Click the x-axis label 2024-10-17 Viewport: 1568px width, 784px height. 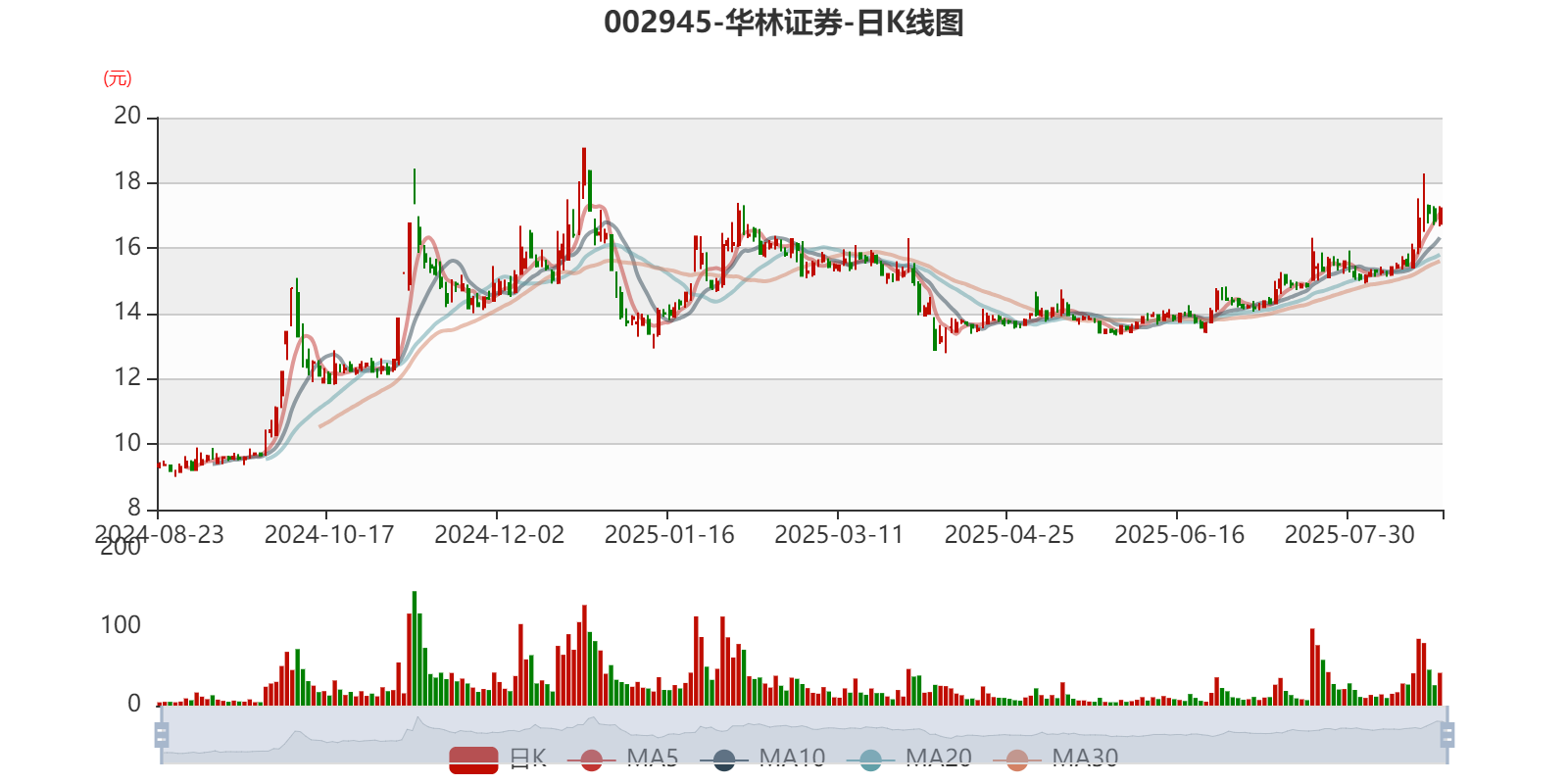tap(329, 534)
